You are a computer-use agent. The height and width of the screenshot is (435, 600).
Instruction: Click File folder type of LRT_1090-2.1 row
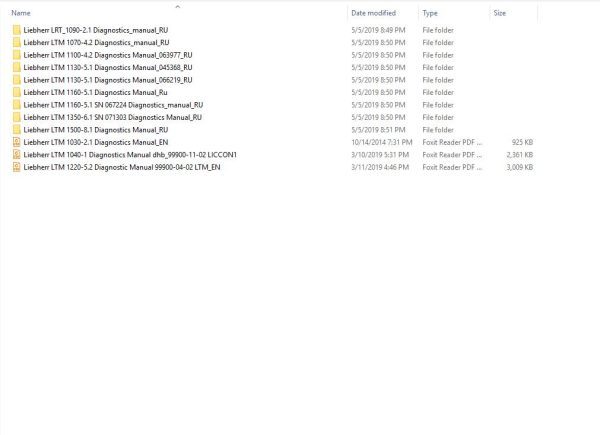pyautogui.click(x=438, y=30)
